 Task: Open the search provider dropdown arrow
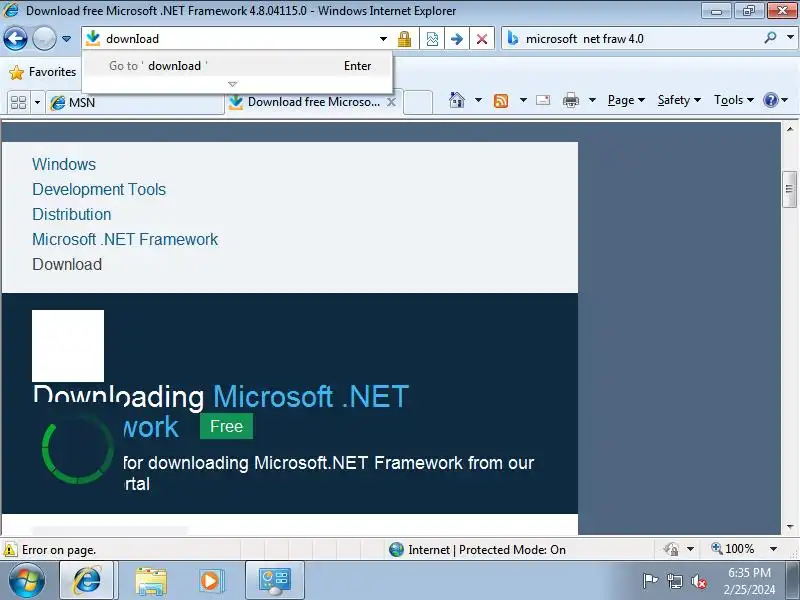[x=790, y=37]
